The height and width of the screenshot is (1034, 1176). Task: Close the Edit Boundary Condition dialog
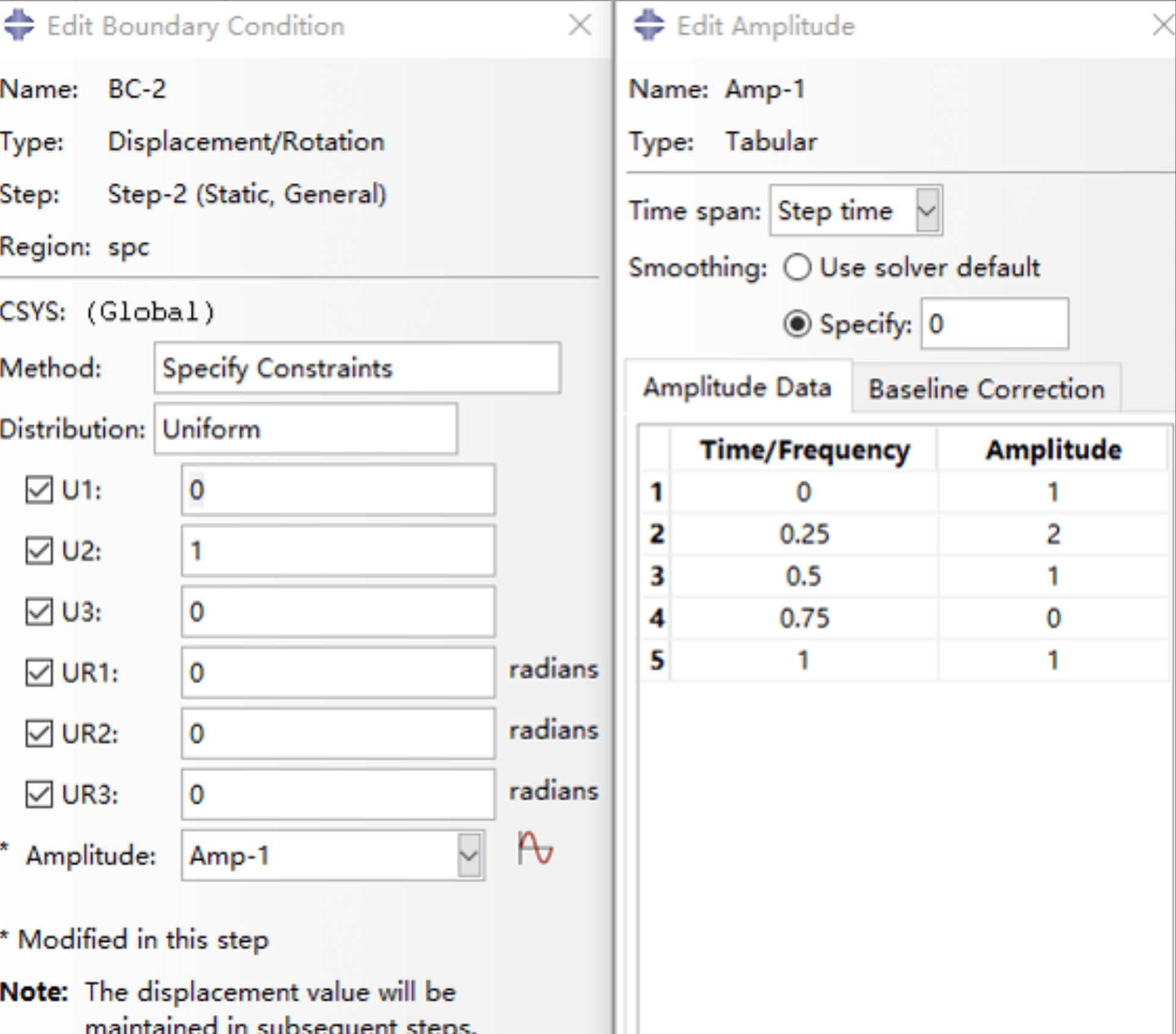click(579, 26)
